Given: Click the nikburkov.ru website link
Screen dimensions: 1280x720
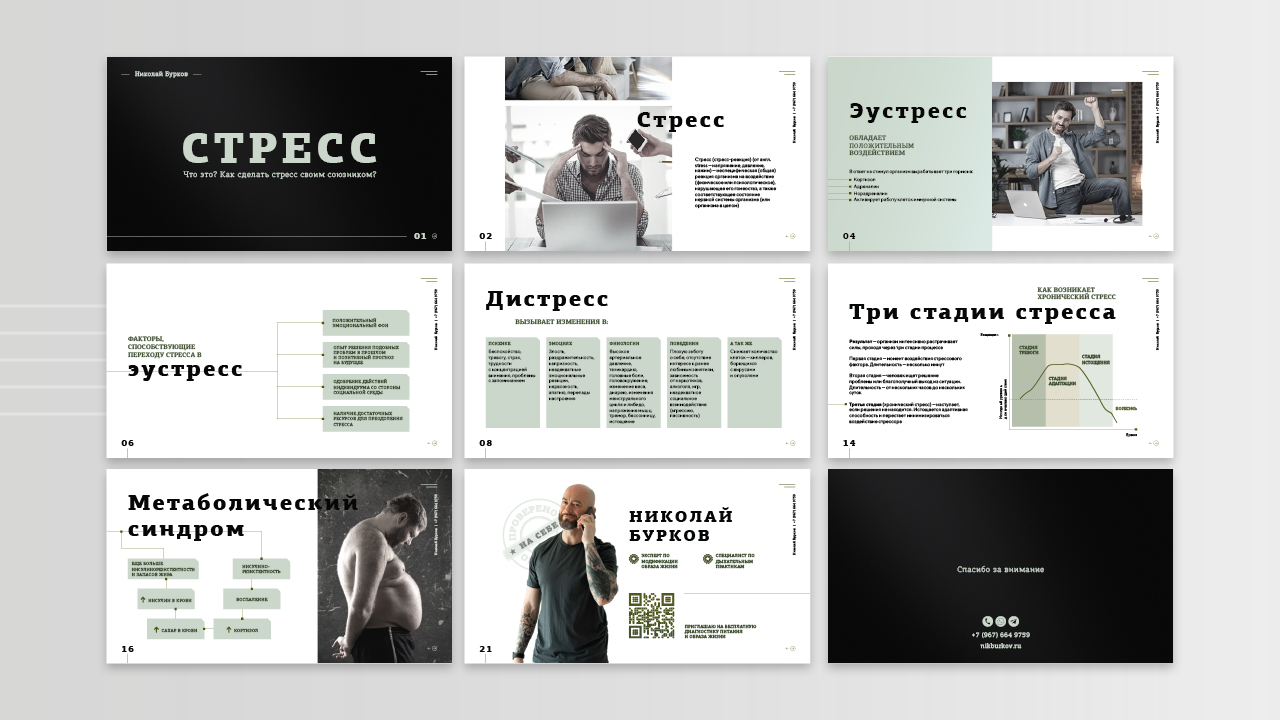Looking at the screenshot, I should point(1000,646).
